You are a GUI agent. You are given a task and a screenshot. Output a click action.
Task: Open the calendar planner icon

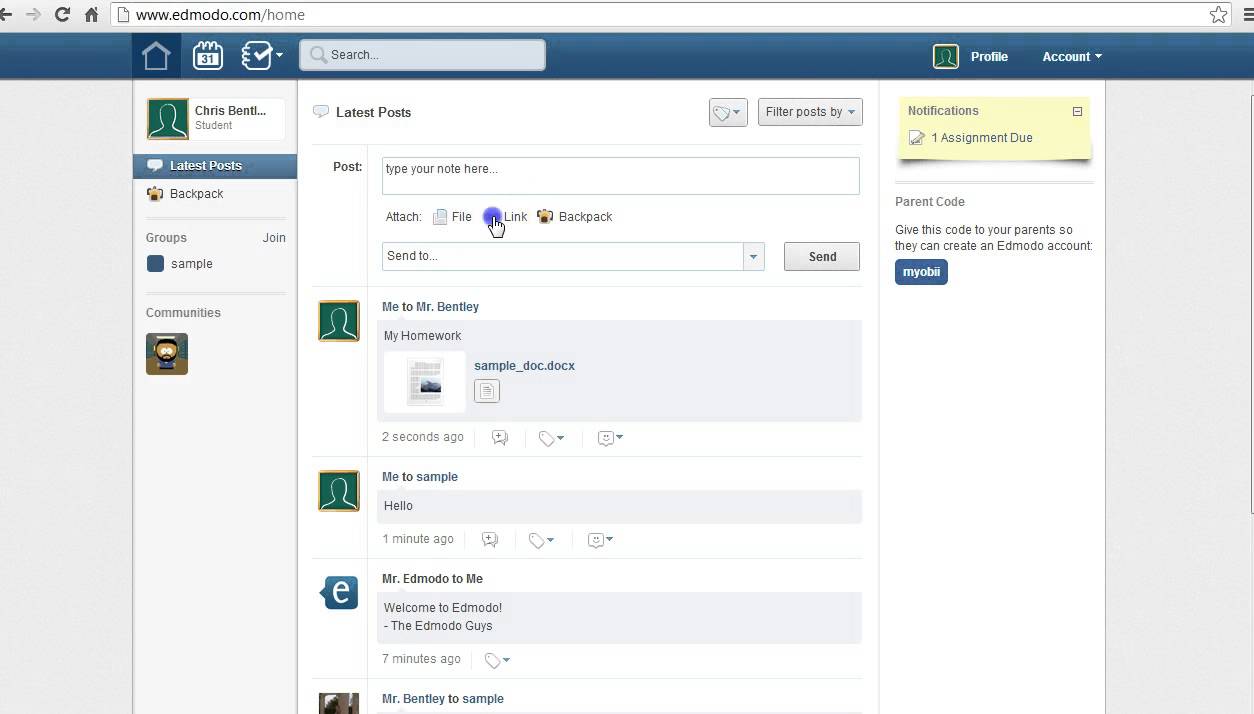(208, 56)
